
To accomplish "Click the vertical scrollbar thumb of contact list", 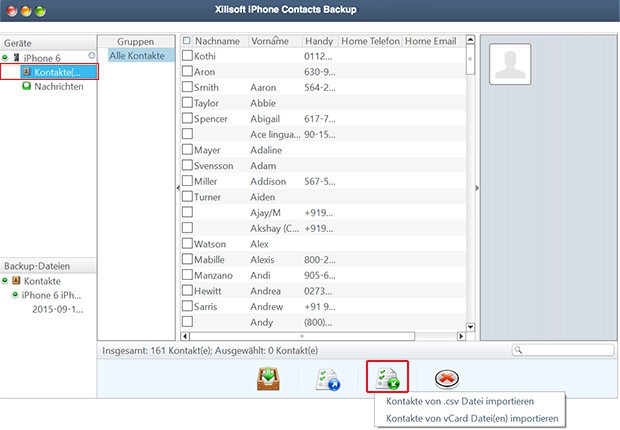I will (x=470, y=59).
